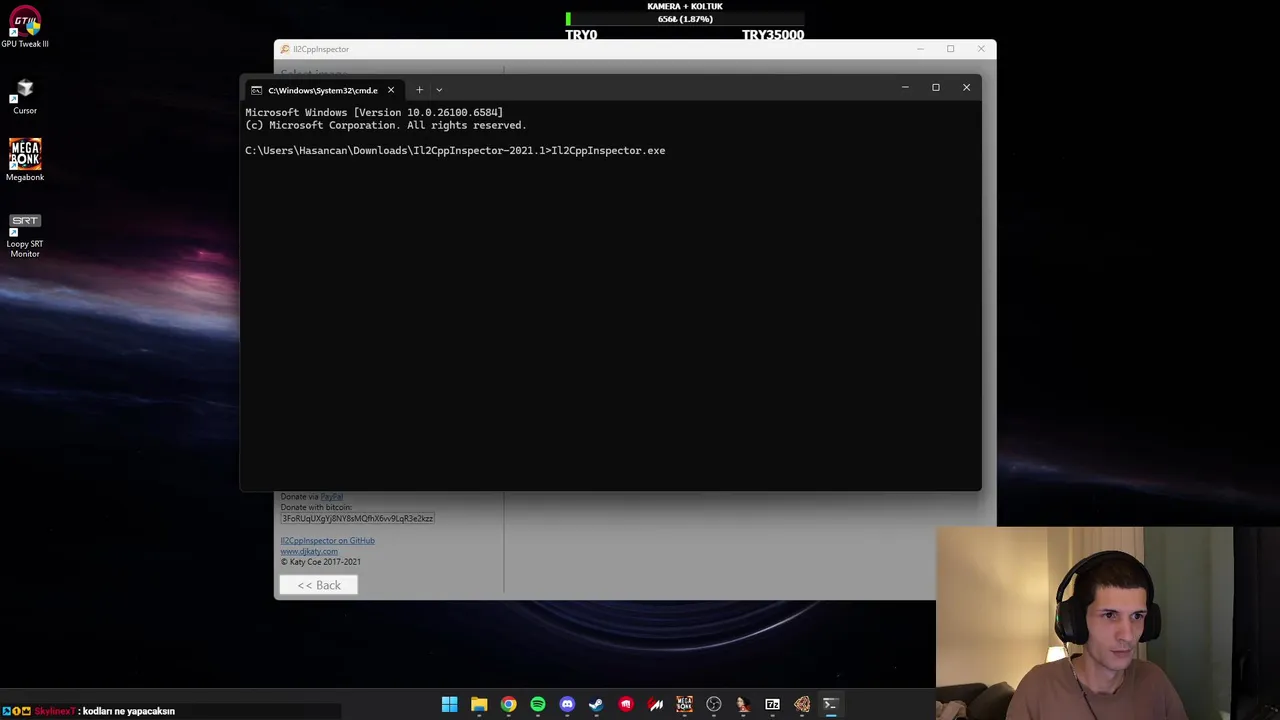Launch the Megabonk desktop shortcut
This screenshot has width=1280, height=720.
[x=25, y=160]
